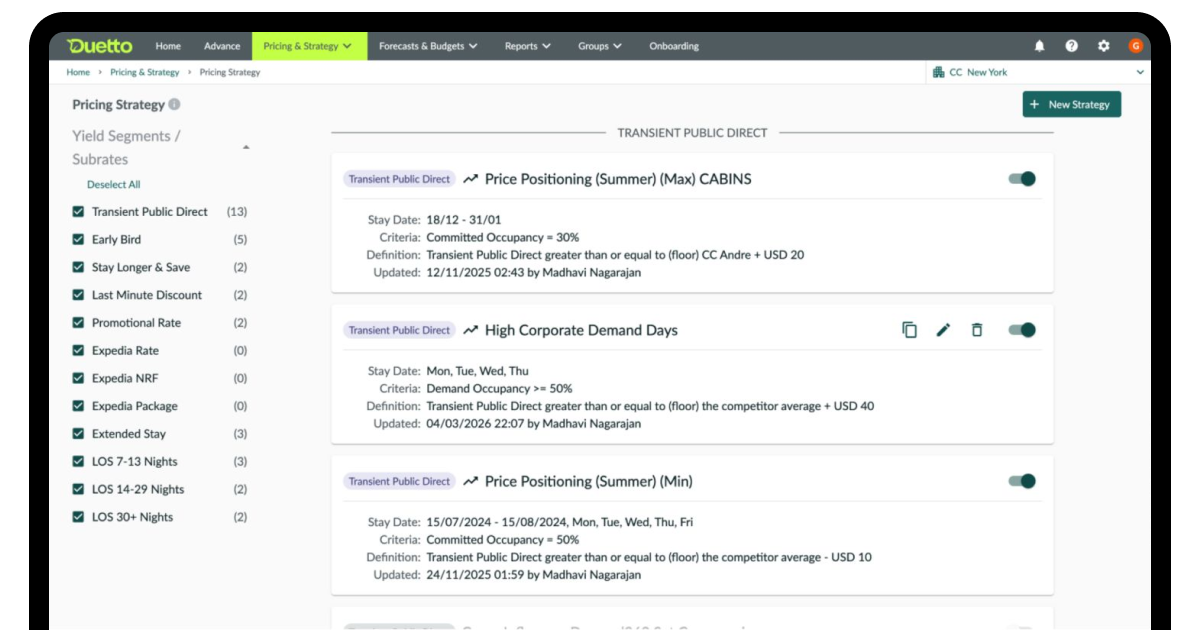
Task: Click trend icon on Price Positioning (Summer) (Min)
Action: [x=471, y=481]
